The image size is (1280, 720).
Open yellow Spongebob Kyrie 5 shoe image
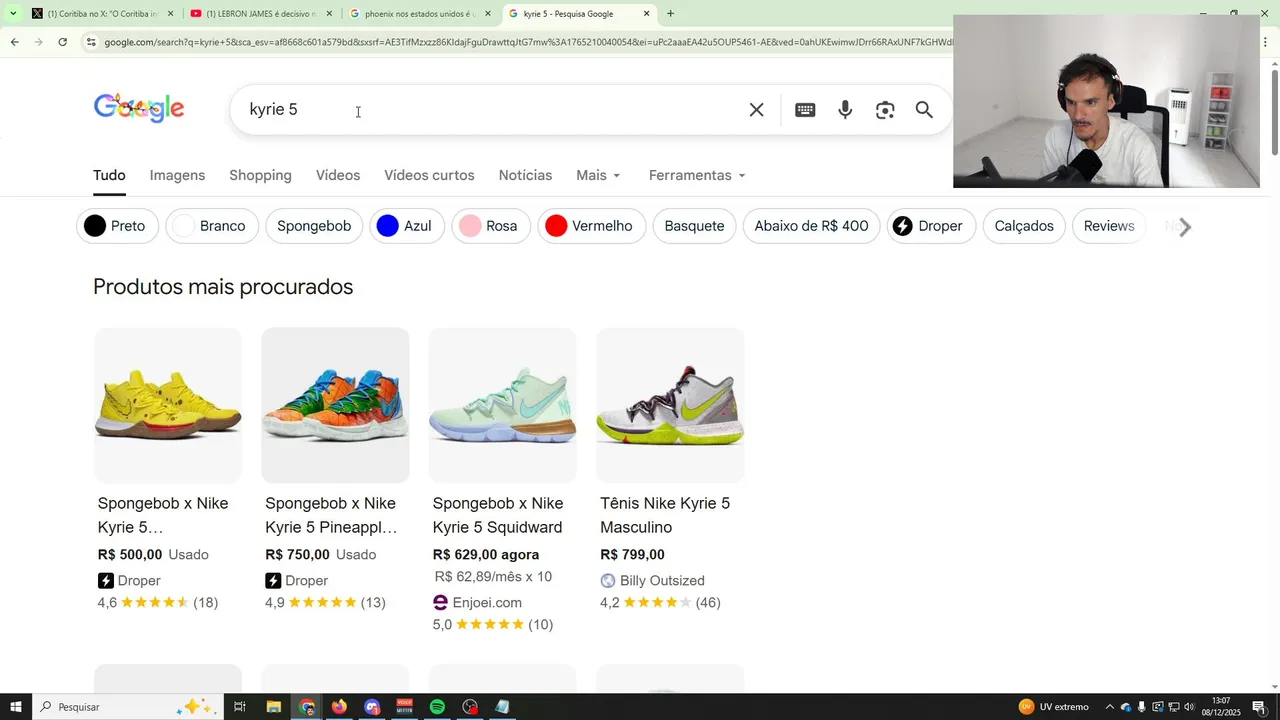pos(168,405)
